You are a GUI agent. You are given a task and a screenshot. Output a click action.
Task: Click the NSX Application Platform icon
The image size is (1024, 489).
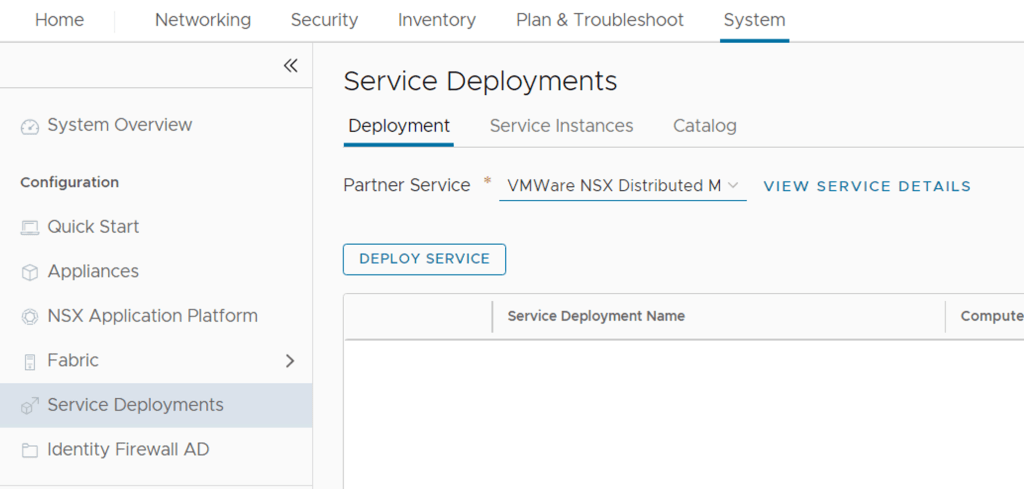tap(29, 317)
